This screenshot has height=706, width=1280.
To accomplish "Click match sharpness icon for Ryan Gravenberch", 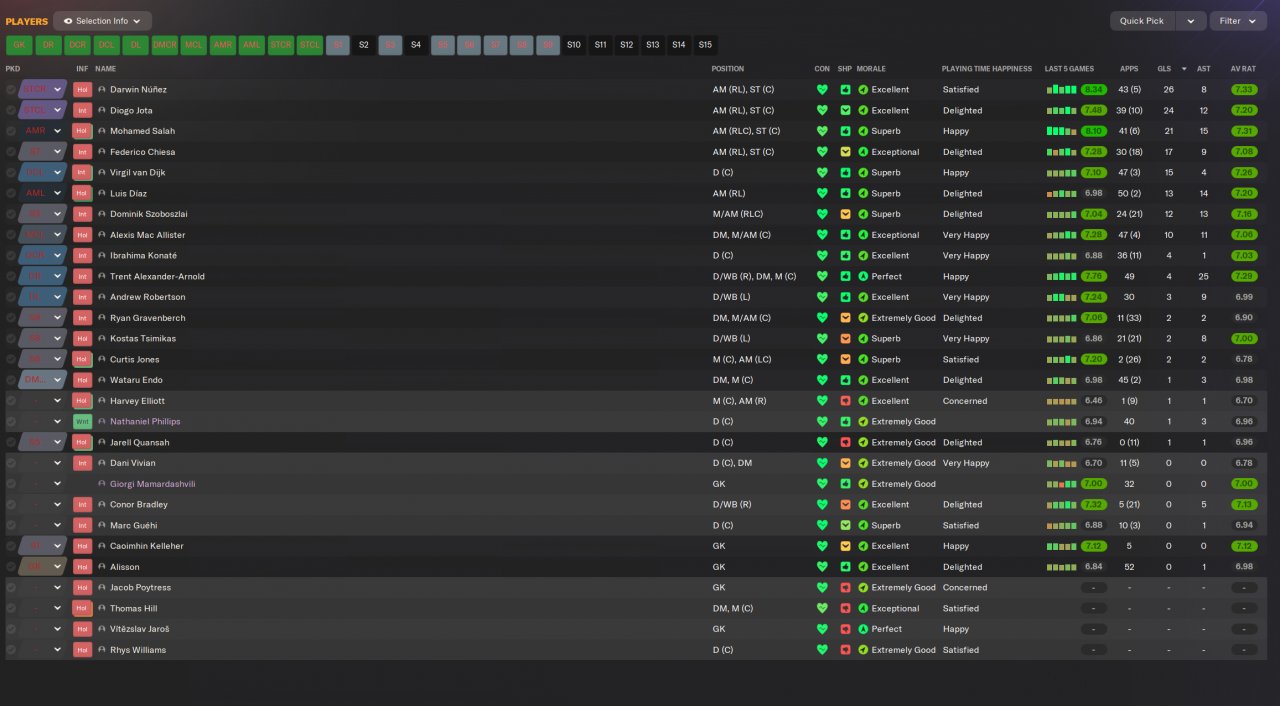I will (845, 318).
